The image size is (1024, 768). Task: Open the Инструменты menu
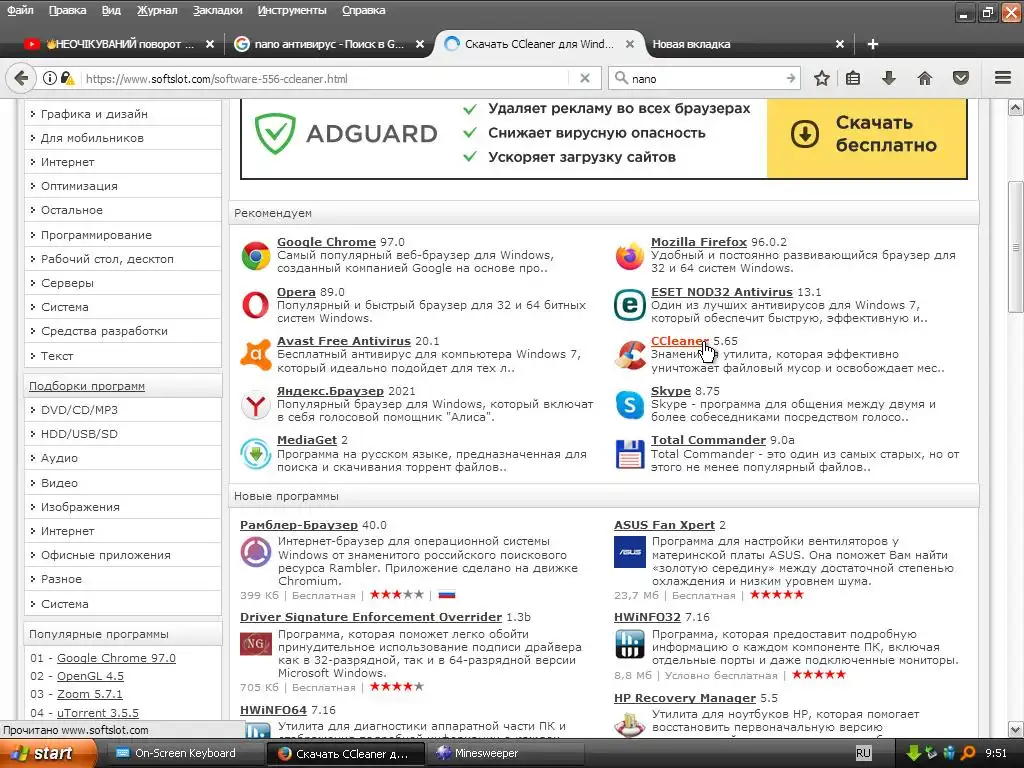pos(292,10)
